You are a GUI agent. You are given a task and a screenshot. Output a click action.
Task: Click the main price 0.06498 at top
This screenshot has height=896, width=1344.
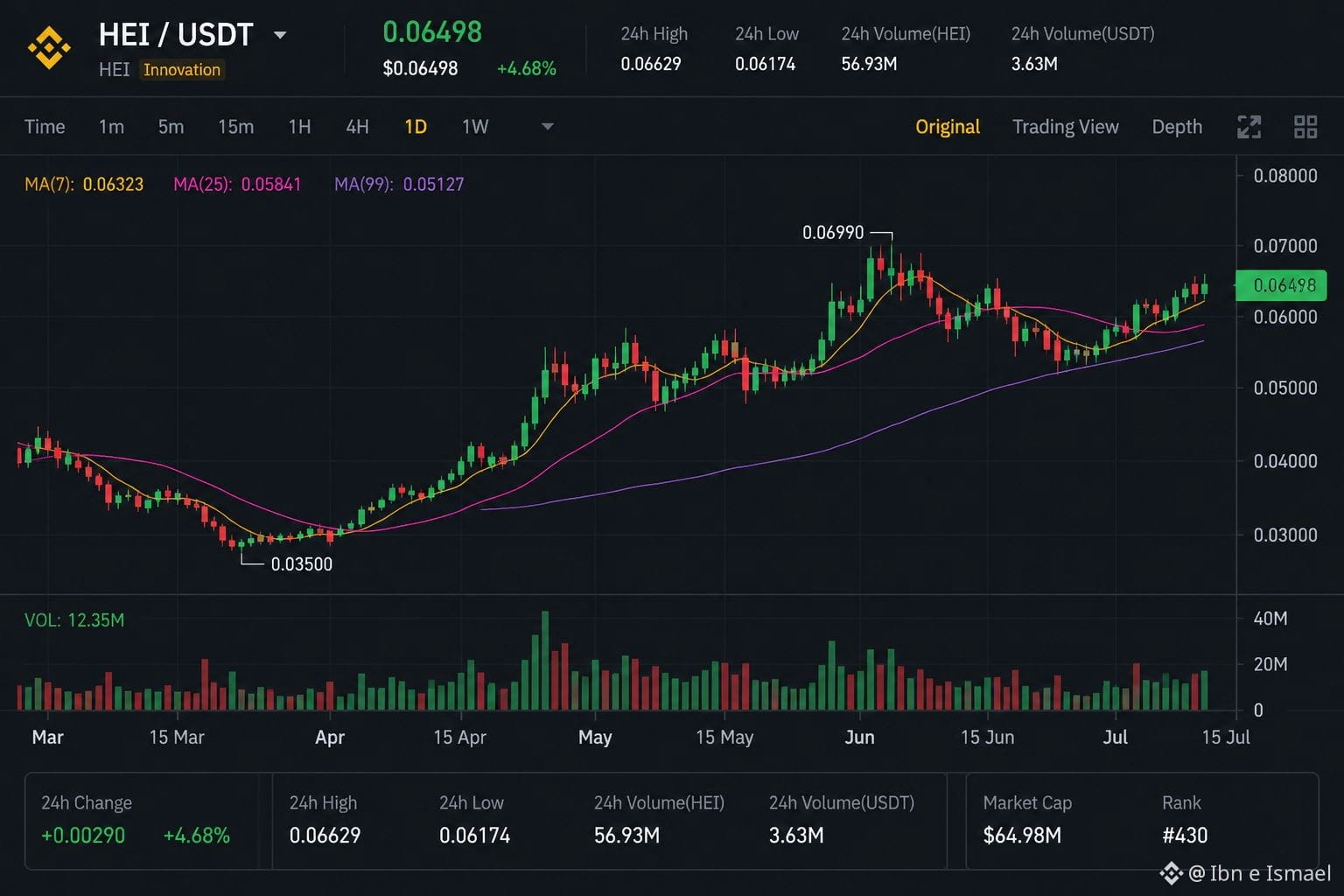[x=432, y=32]
